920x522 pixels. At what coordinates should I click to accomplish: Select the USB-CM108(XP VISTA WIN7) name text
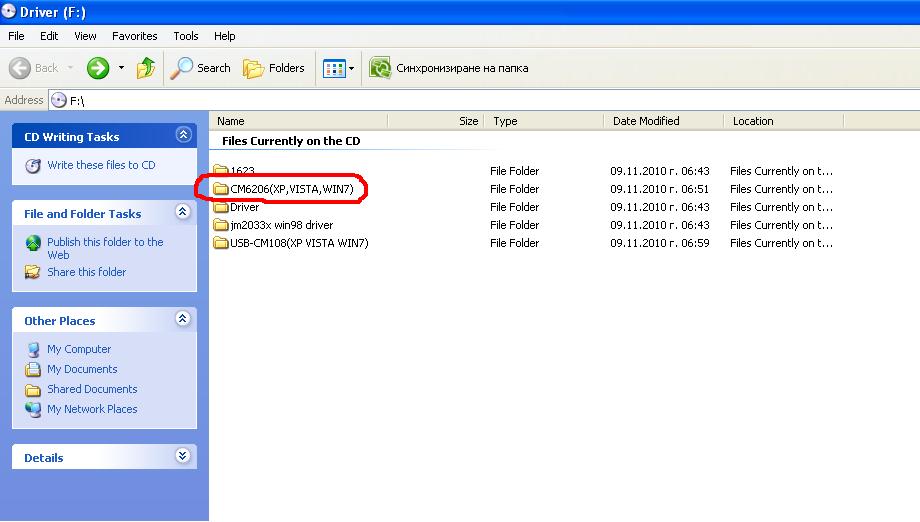(x=299, y=243)
